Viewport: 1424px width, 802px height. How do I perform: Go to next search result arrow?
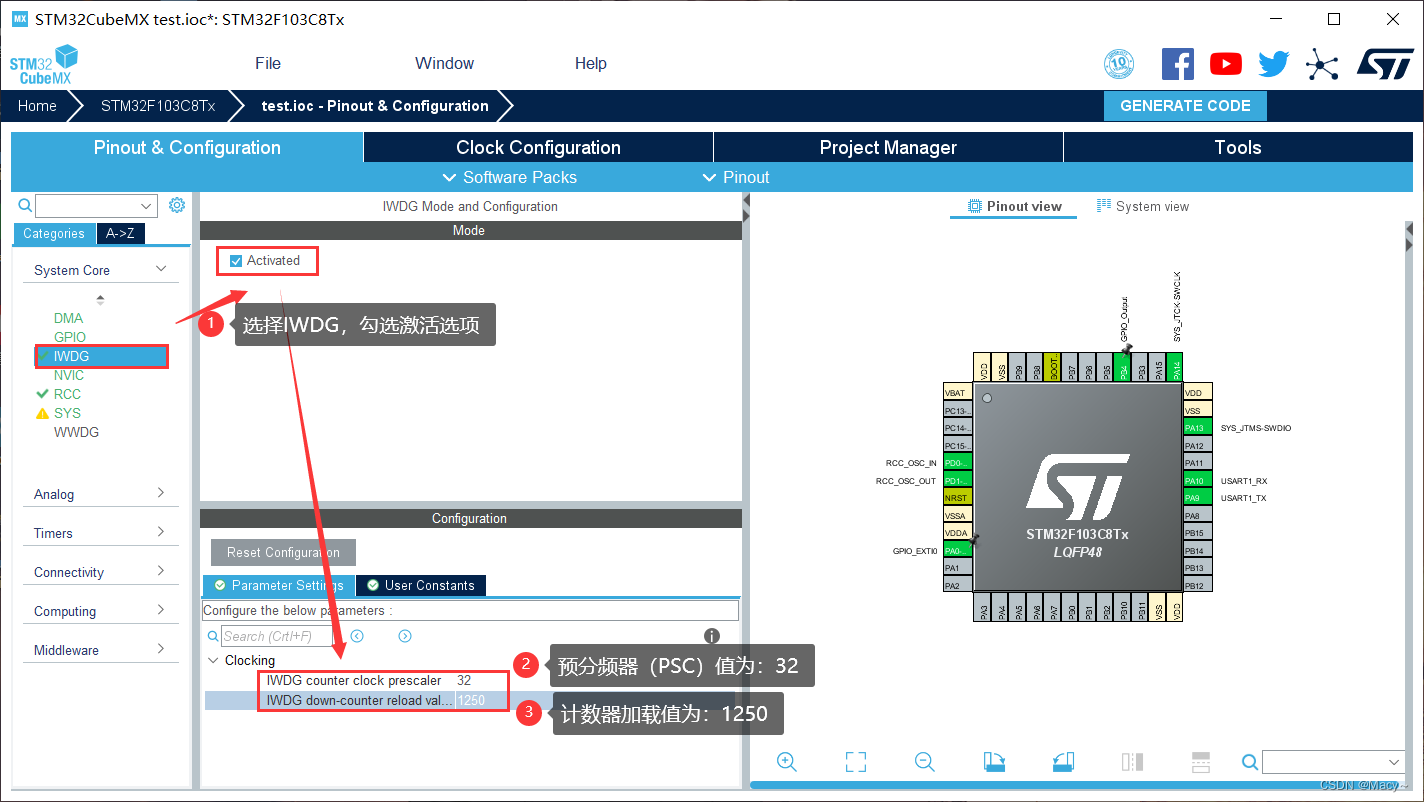pyautogui.click(x=405, y=636)
